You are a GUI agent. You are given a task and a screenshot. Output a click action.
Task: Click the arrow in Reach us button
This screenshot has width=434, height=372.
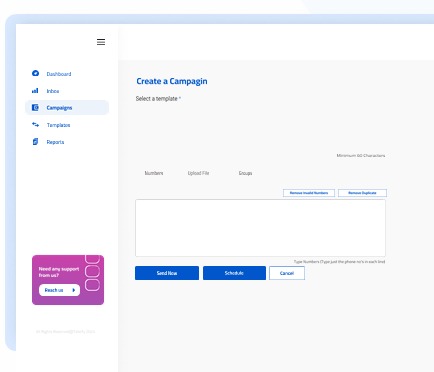[x=74, y=290]
